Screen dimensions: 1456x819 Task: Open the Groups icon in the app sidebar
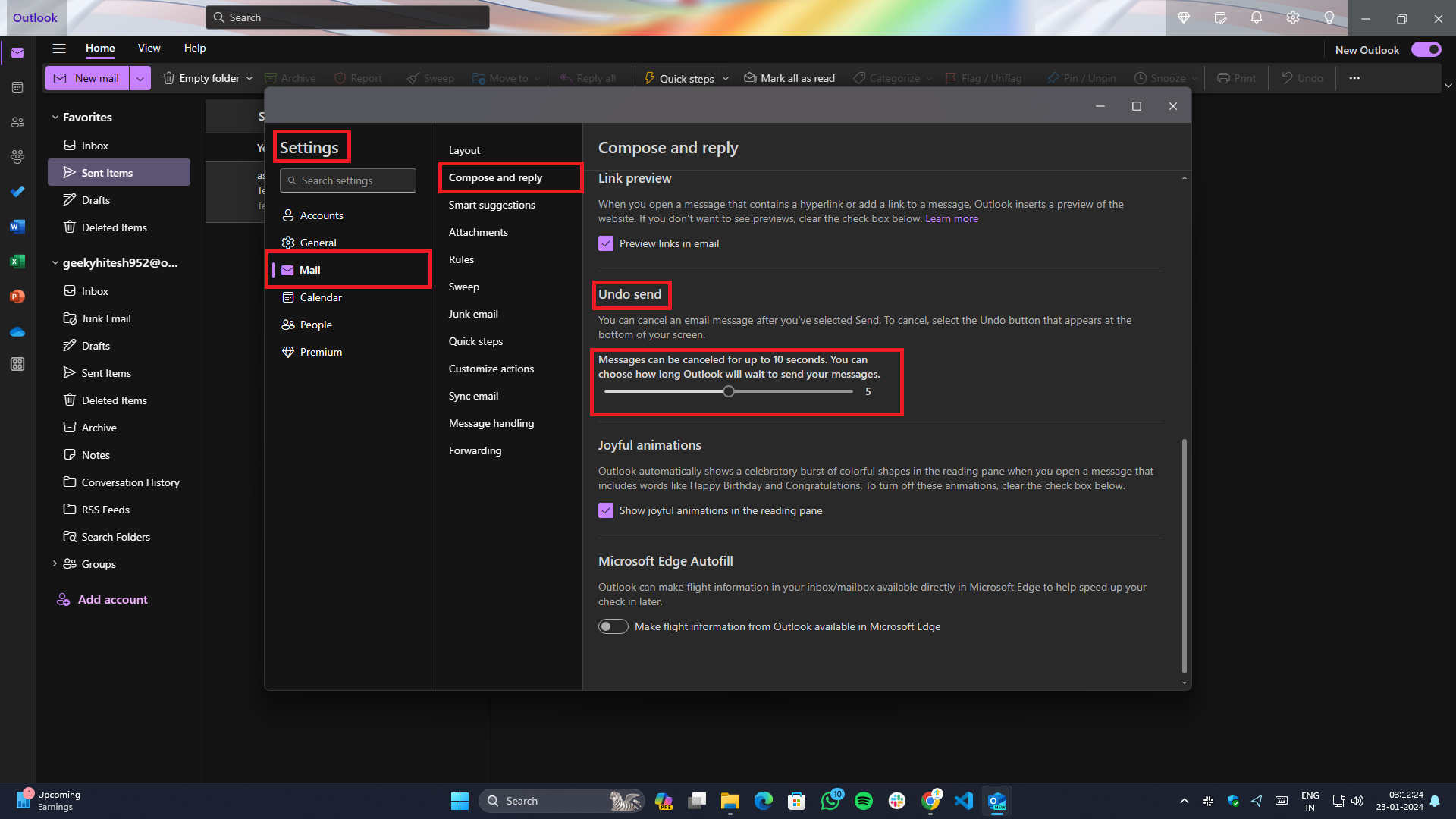[17, 157]
